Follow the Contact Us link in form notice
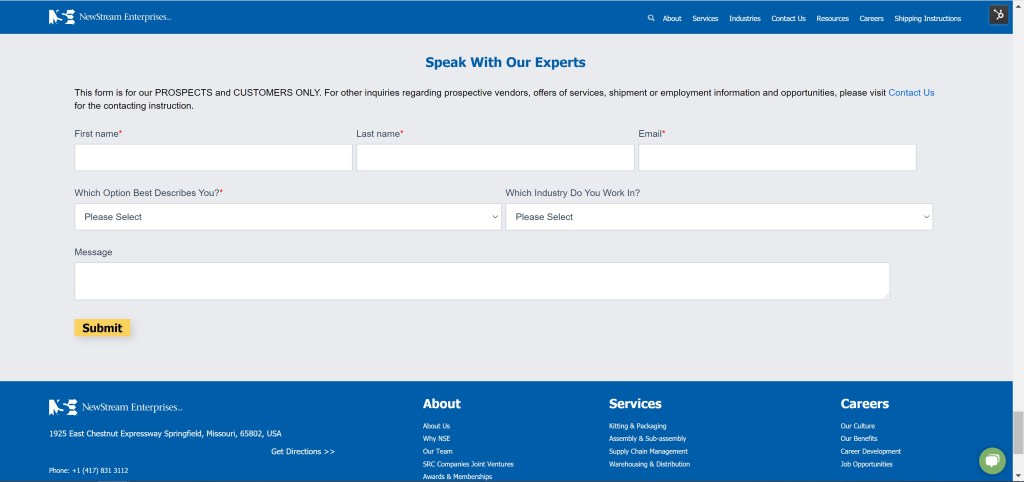Screen dimensions: 1024x482 pyautogui.click(x=911, y=92)
